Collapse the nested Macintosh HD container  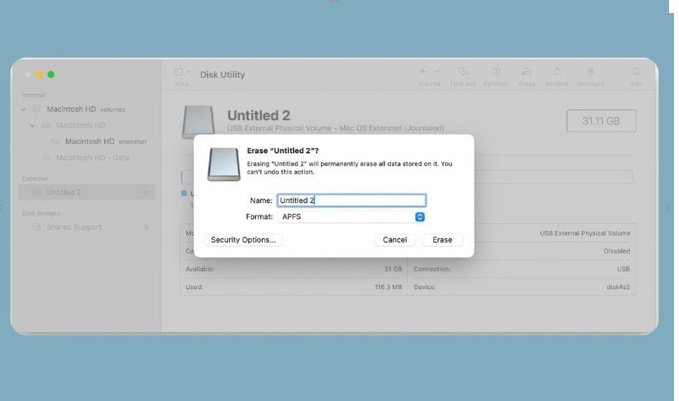tap(34, 125)
